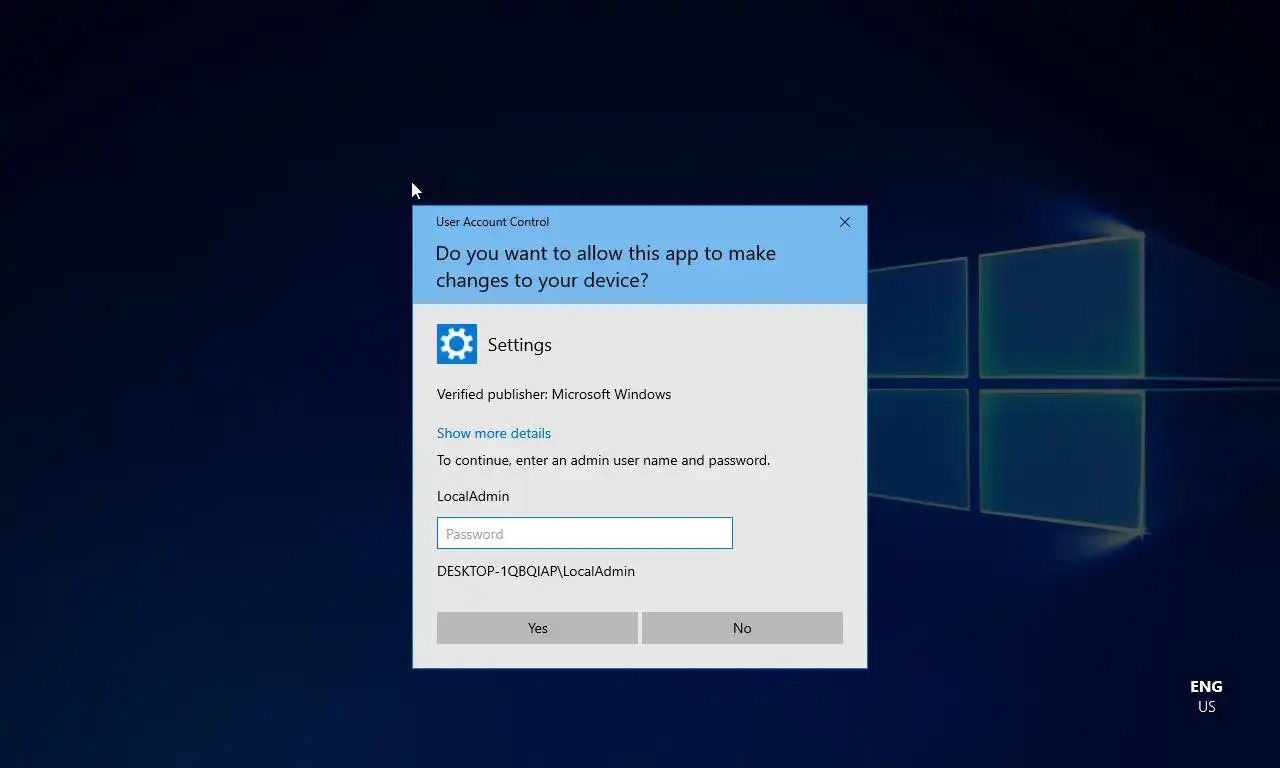Viewport: 1280px width, 768px height.
Task: Click Yes to allow changes
Action: [x=537, y=628]
